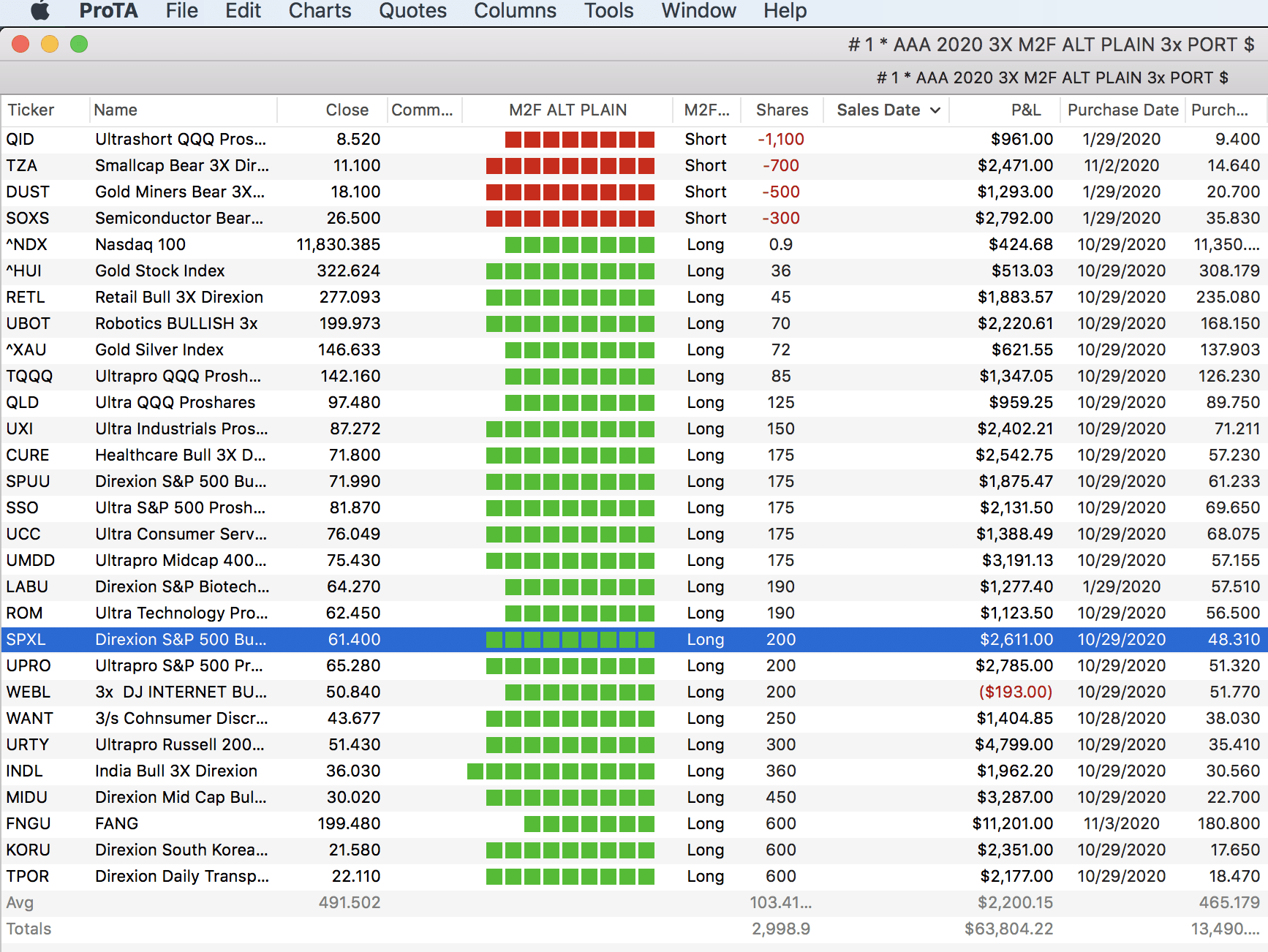Click the yellow minimize window button
Viewport: 1268px width, 952px height.
click(x=50, y=45)
